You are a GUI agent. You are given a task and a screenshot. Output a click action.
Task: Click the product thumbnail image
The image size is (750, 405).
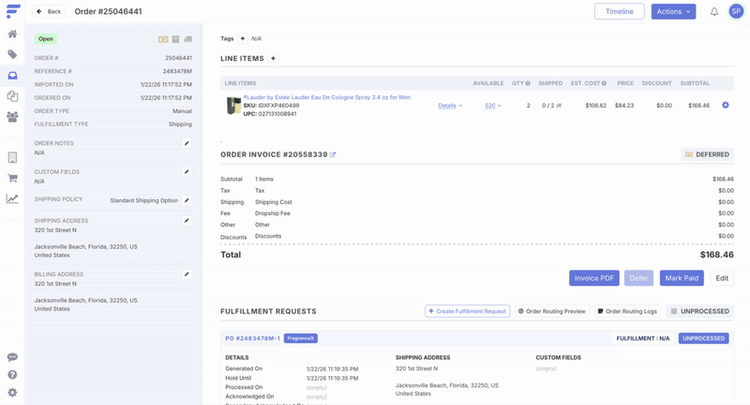233,105
